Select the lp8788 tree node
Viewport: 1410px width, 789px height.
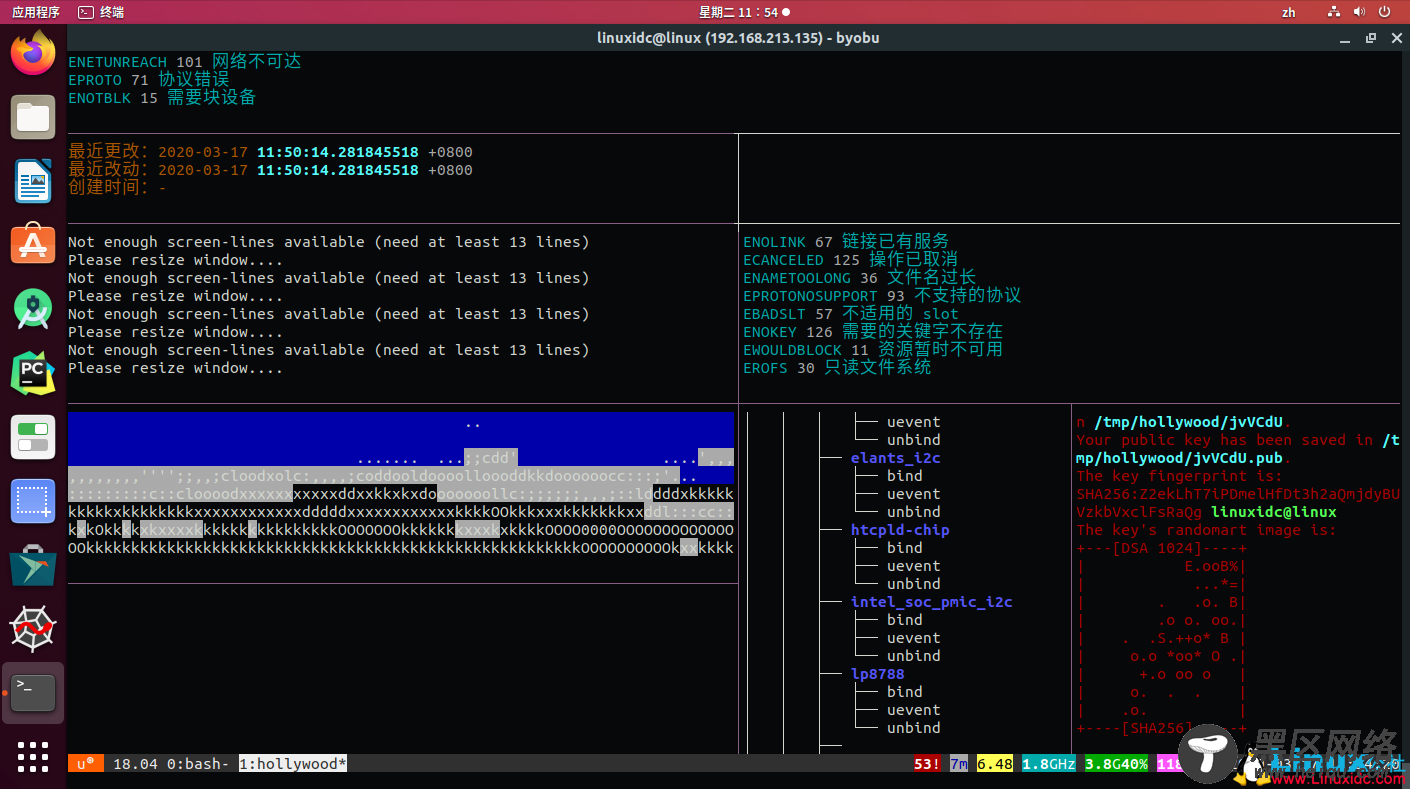(877, 674)
